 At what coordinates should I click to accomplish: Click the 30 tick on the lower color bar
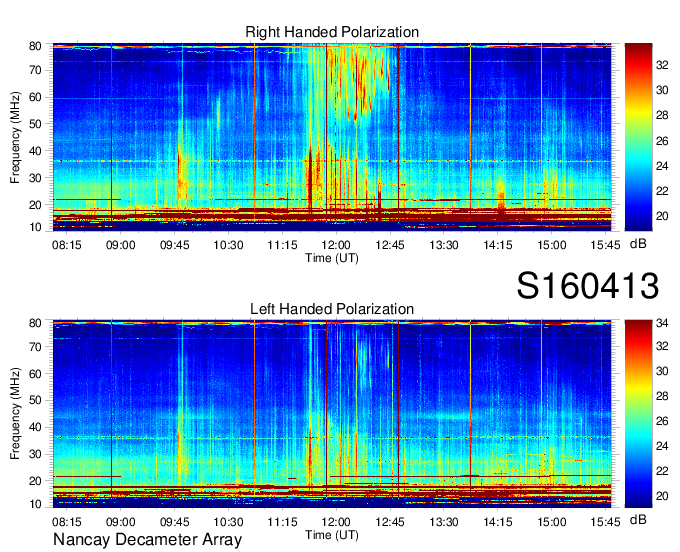662,371
